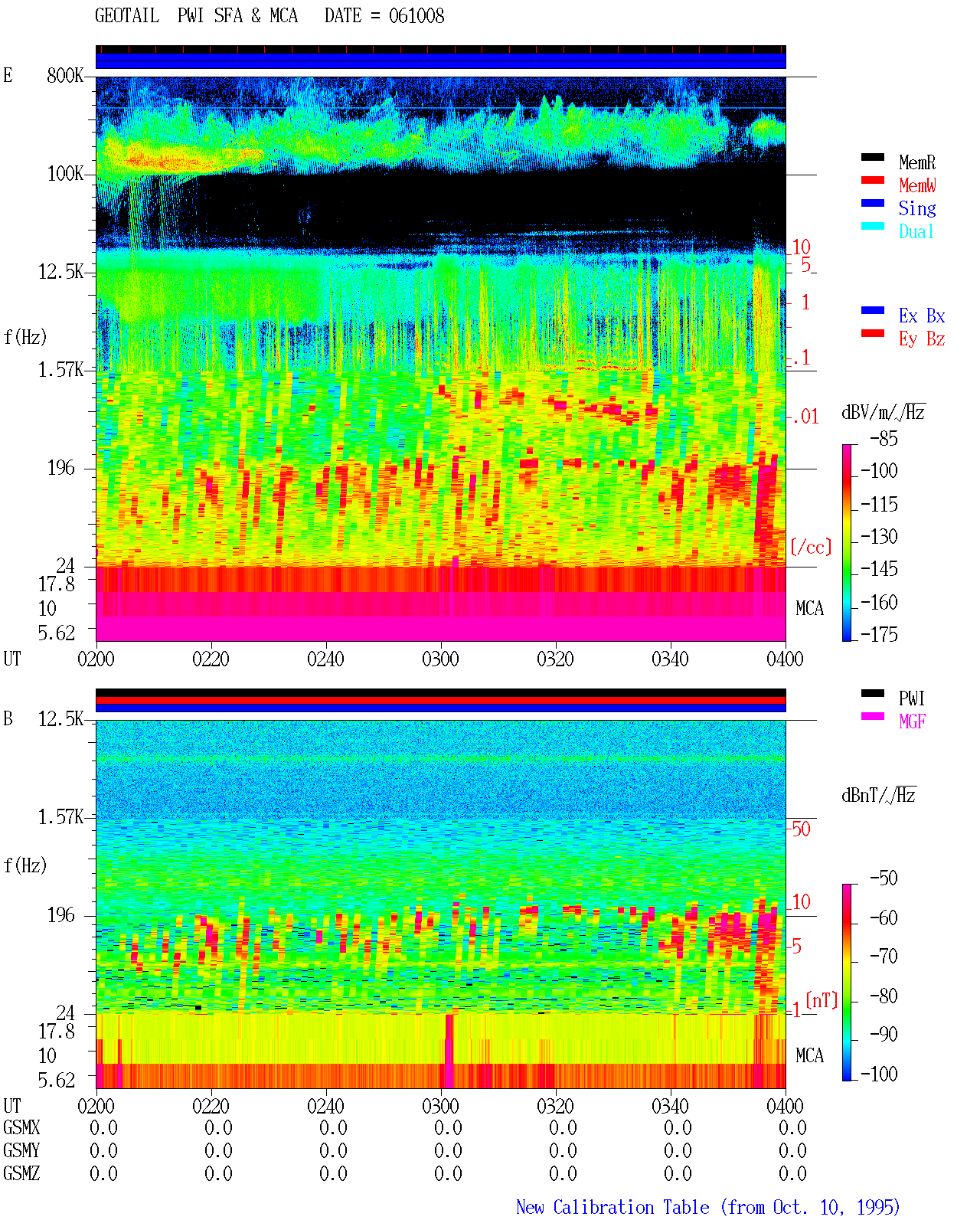The image size is (980, 1220).
Task: Click the red Ey Bz legend swatch
Action: point(873,333)
